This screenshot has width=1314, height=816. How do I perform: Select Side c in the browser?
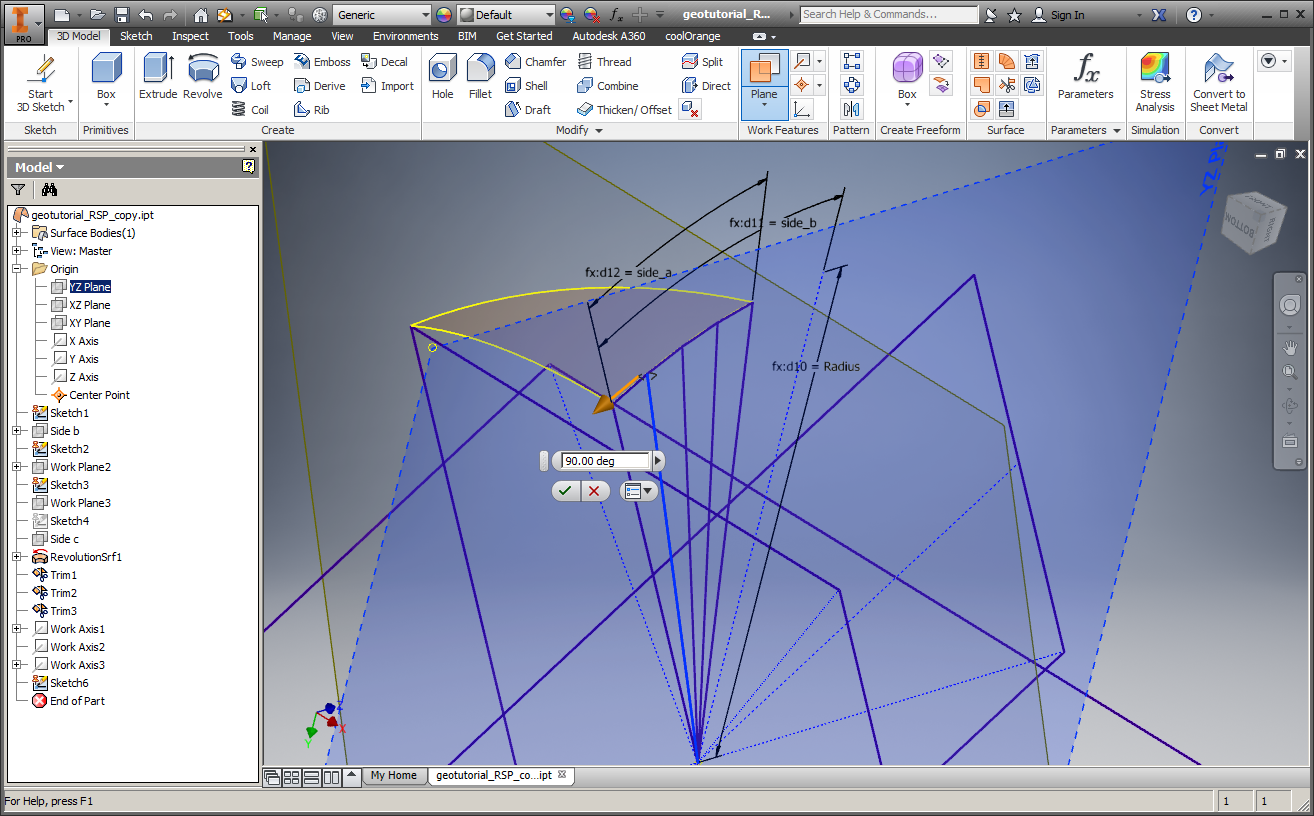point(64,539)
